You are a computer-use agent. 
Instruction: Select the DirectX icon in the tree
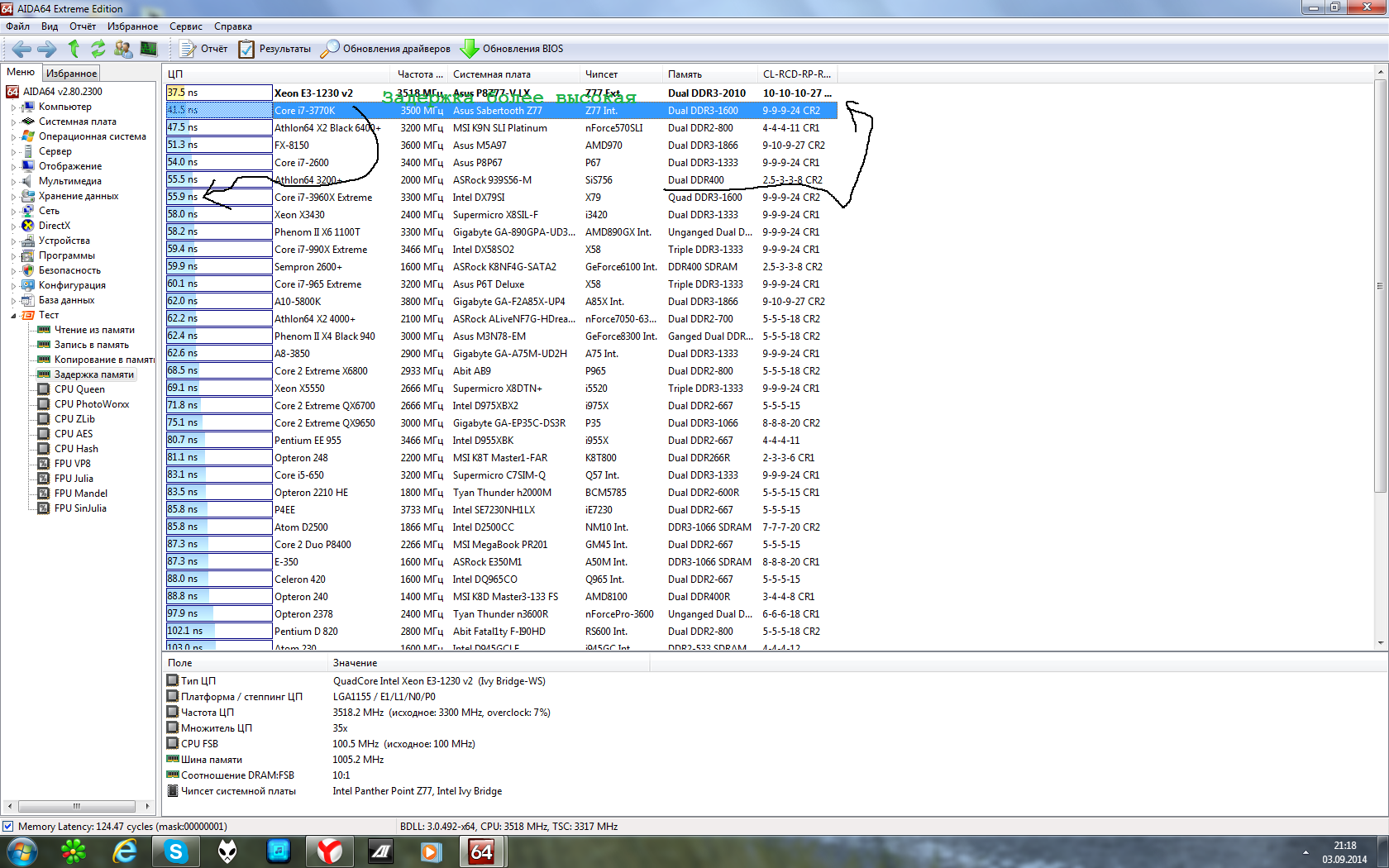pyautogui.click(x=28, y=226)
